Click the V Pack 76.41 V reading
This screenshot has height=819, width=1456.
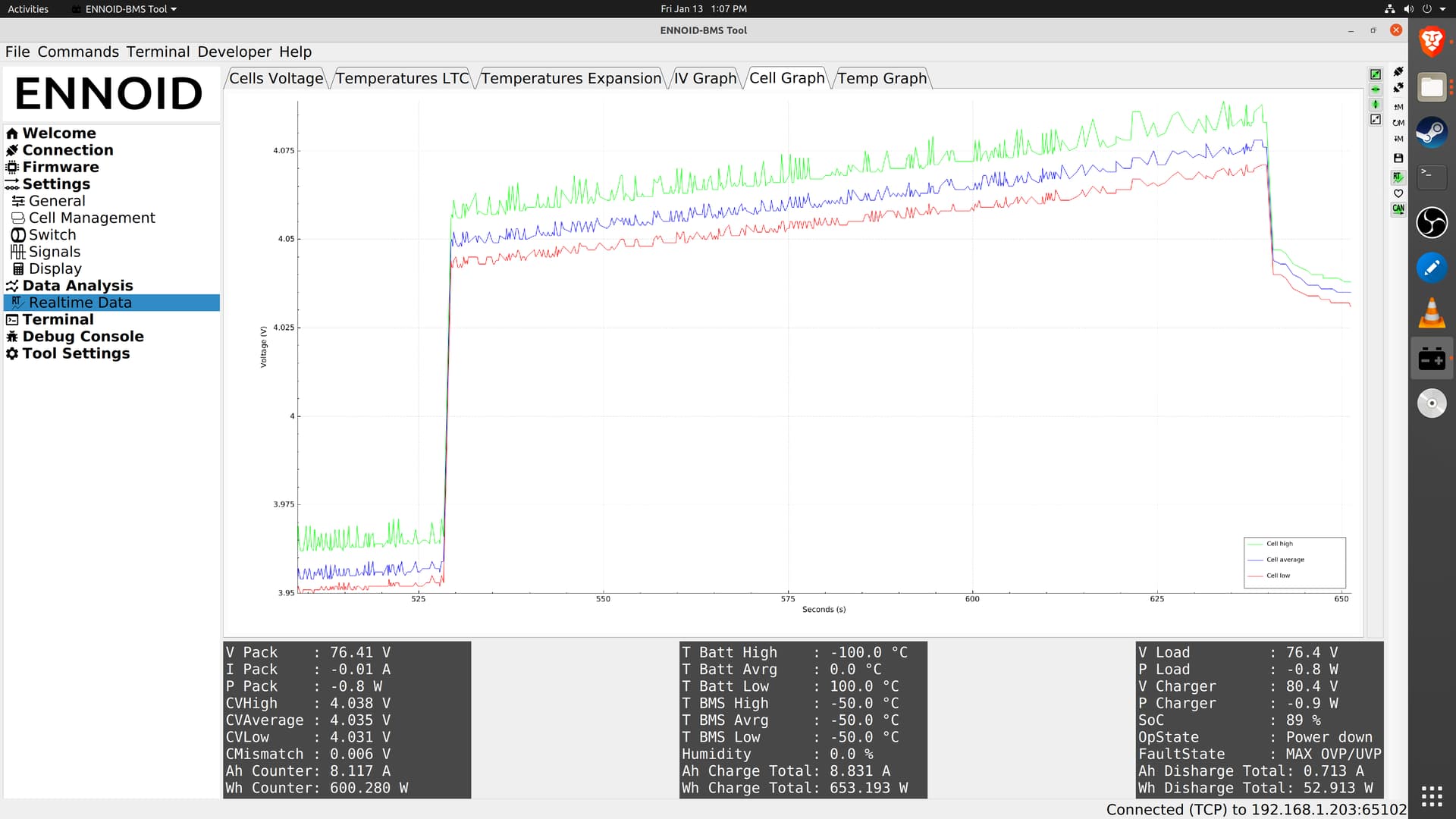[308, 652]
